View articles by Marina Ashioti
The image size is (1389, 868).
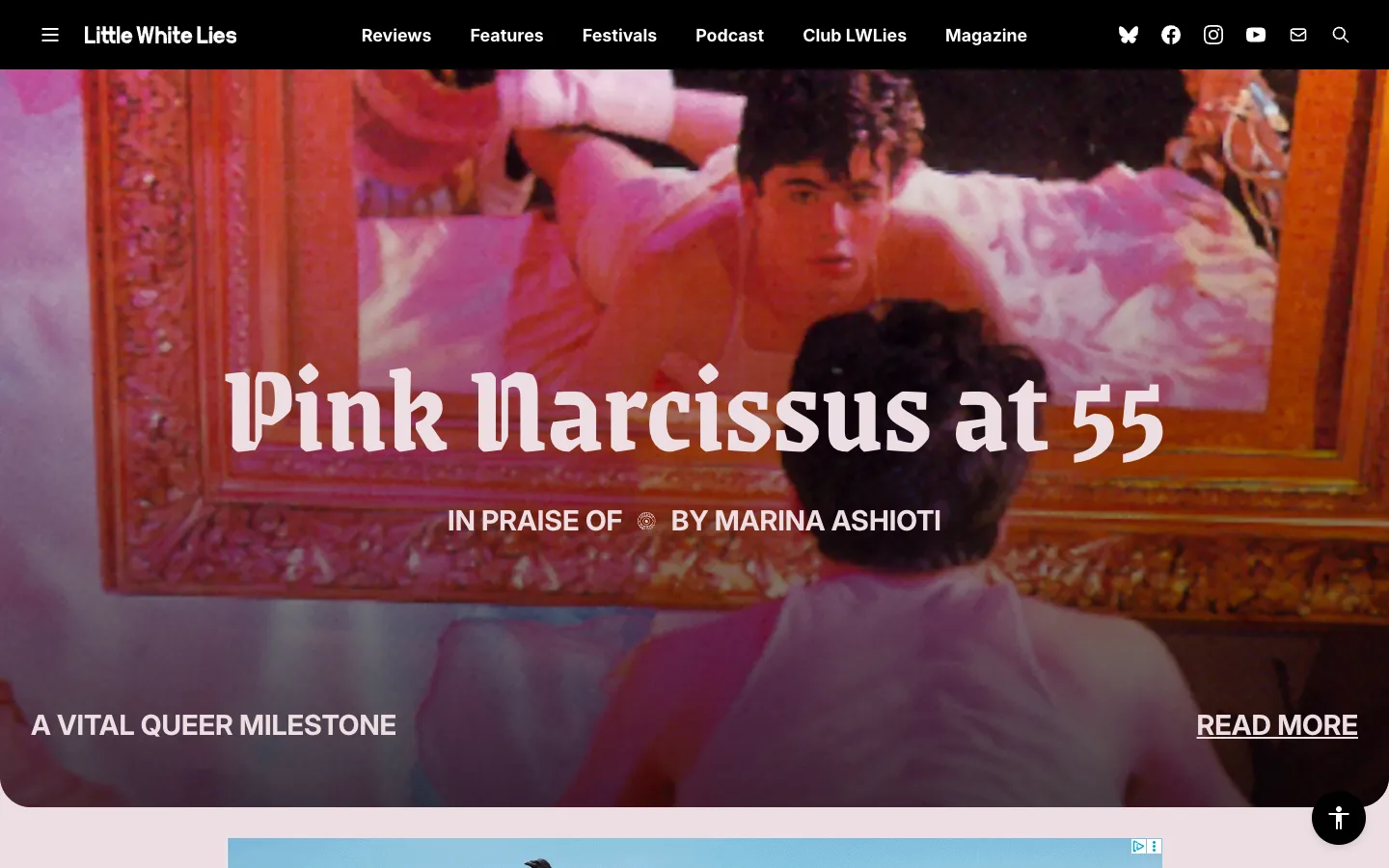click(805, 521)
